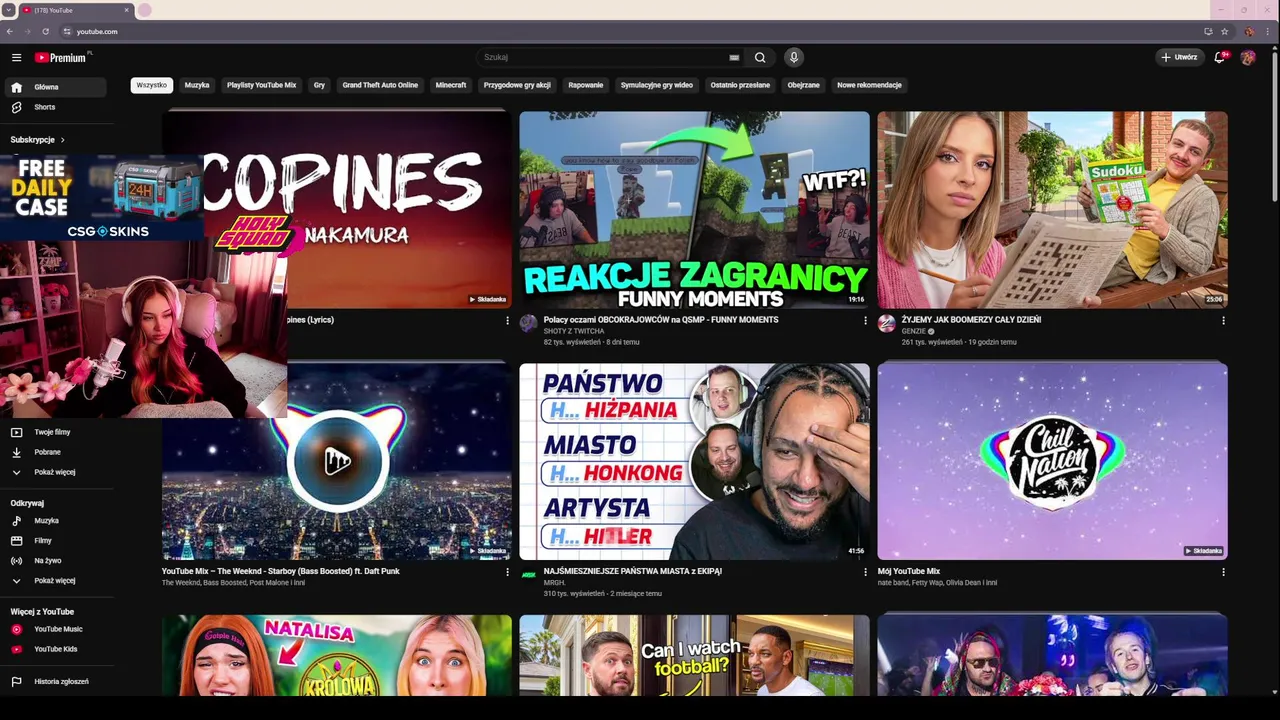Open ŻYJEMY JAK BOOMERZY CAŁY DZIEŃ title
This screenshot has height=720, width=1280.
point(971,320)
